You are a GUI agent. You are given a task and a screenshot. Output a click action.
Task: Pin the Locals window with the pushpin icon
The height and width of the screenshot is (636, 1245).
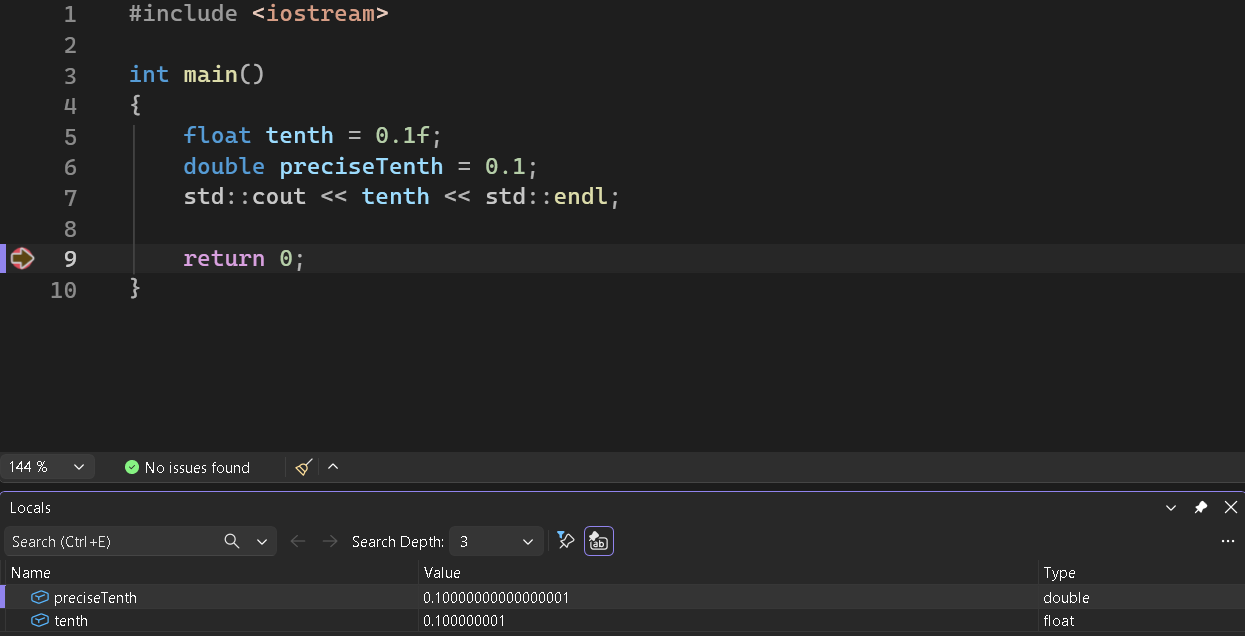[1201, 508]
